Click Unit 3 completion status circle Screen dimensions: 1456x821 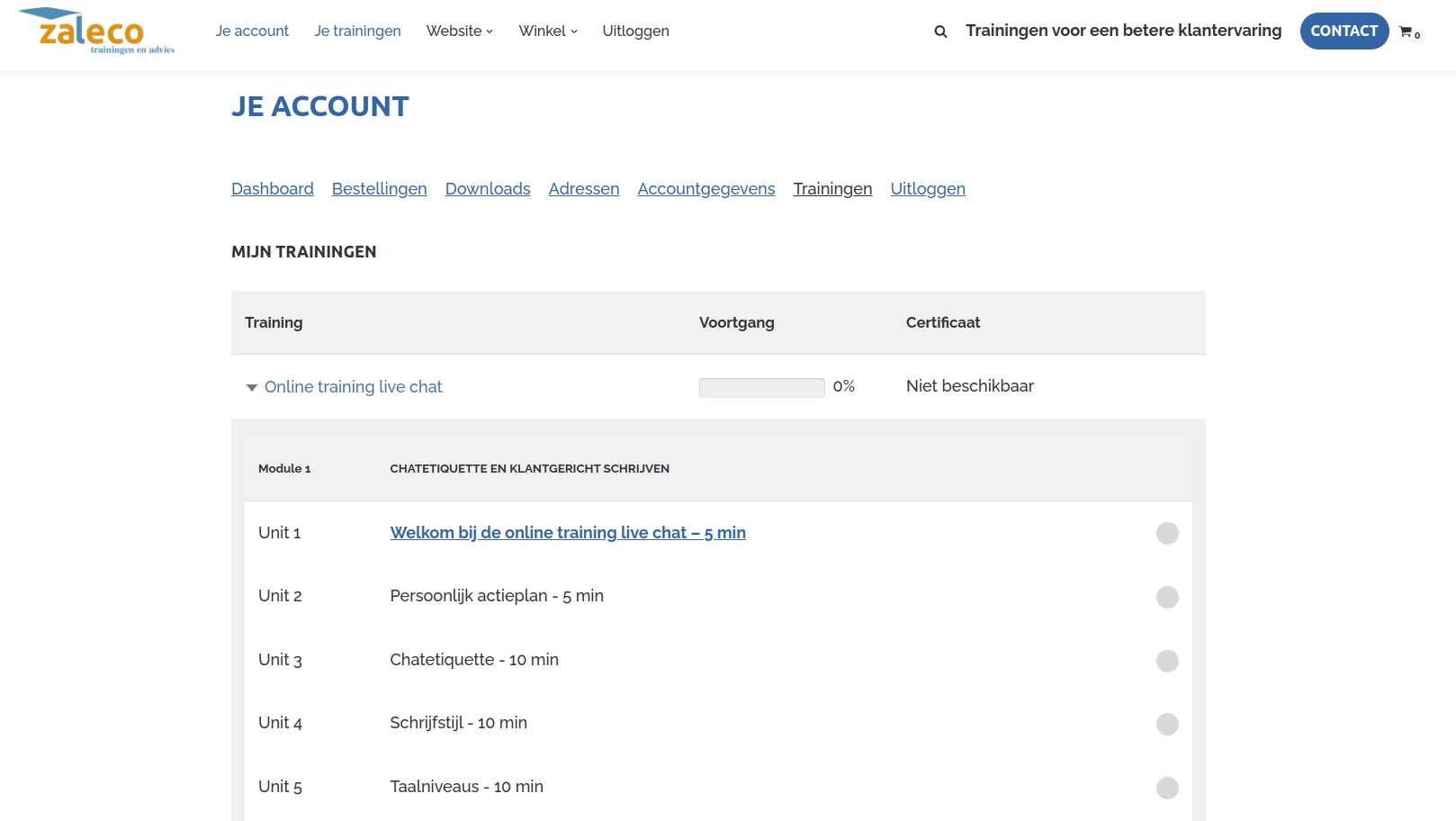pos(1167,661)
